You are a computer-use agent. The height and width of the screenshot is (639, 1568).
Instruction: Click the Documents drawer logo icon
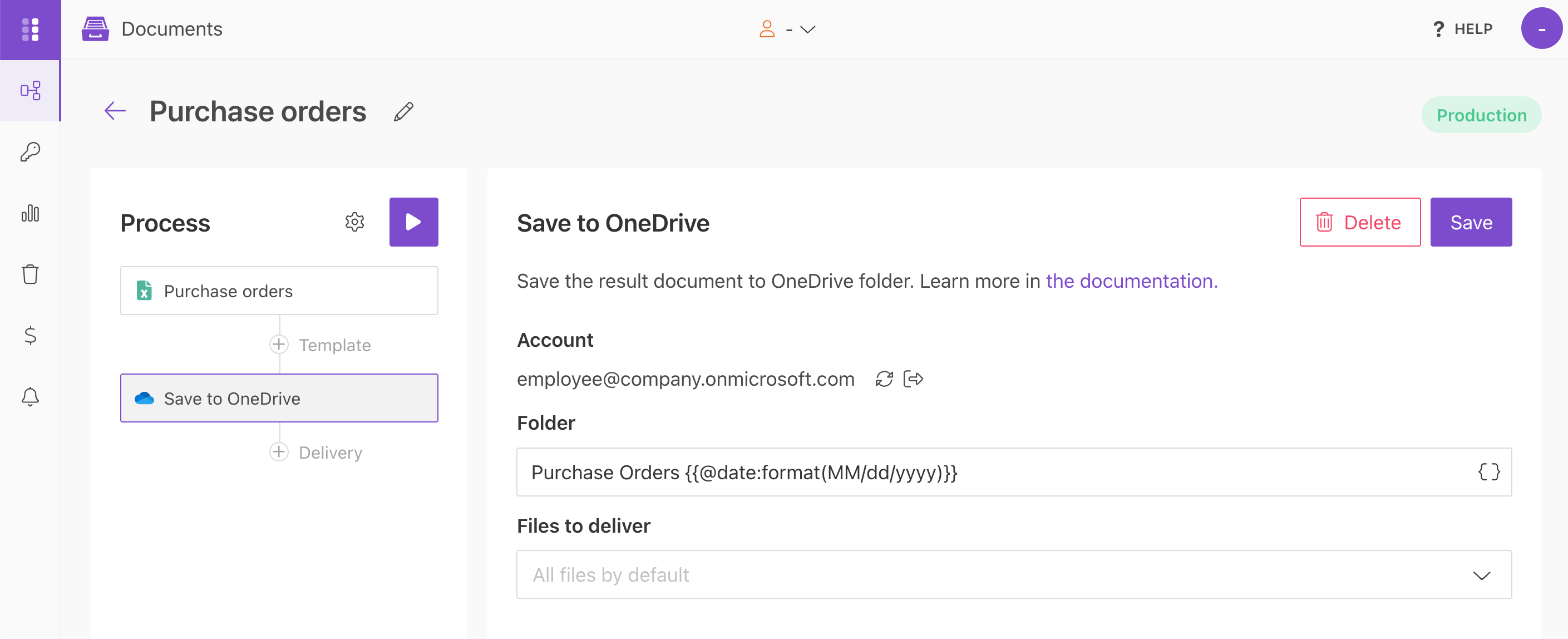click(95, 30)
